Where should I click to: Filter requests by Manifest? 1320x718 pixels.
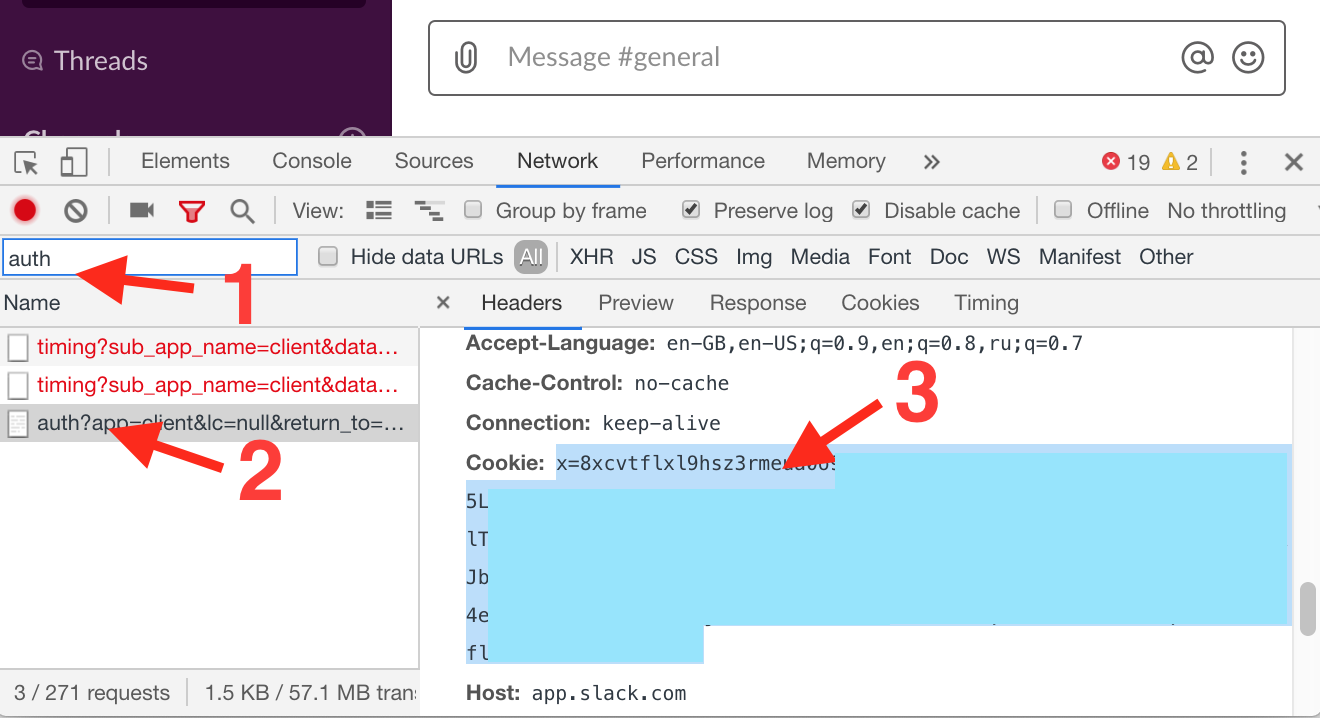click(1080, 257)
